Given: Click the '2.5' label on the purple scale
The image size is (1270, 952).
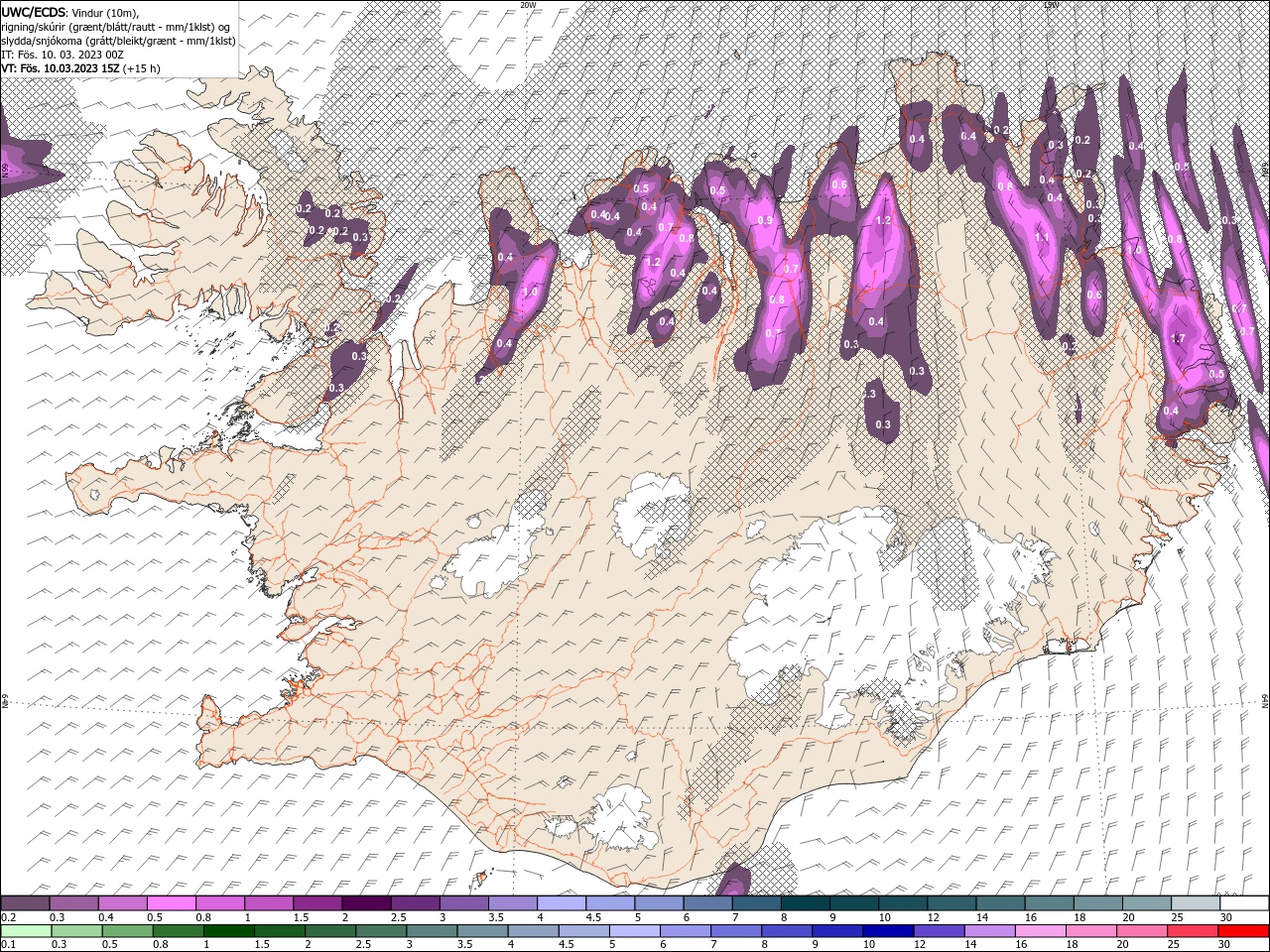Looking at the screenshot, I should coord(398,917).
